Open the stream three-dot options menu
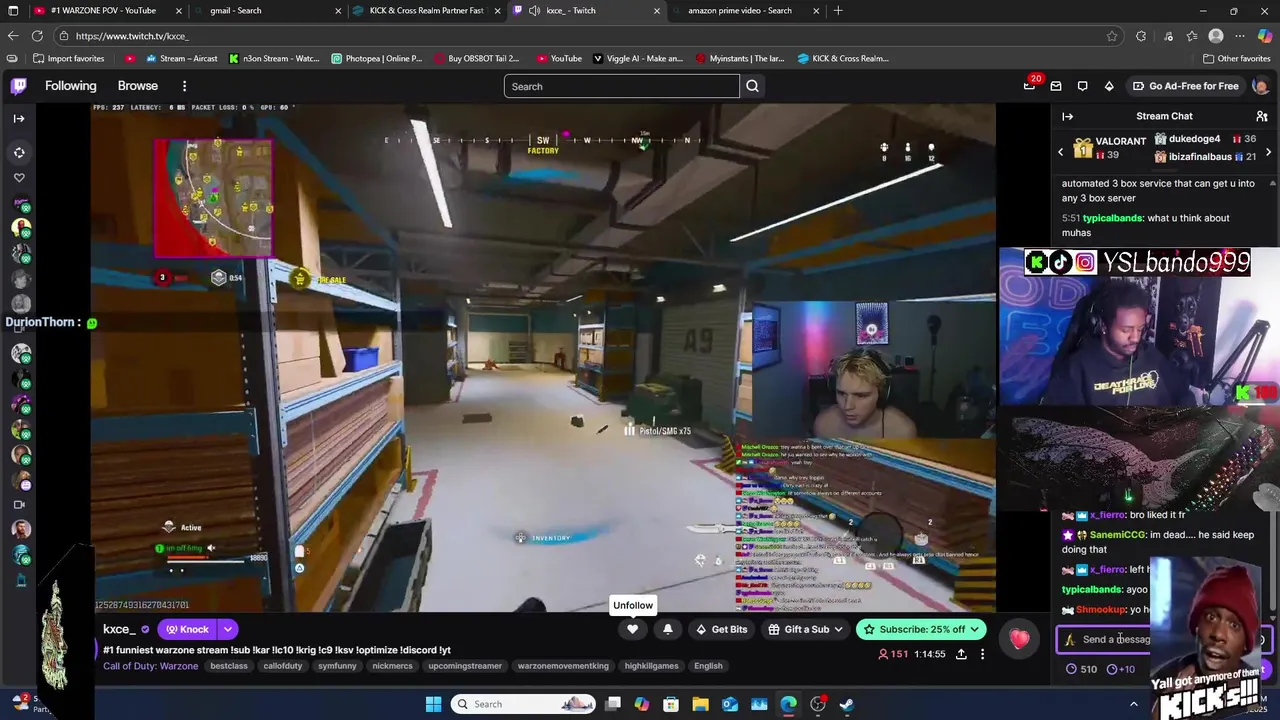1280x720 pixels. point(982,654)
